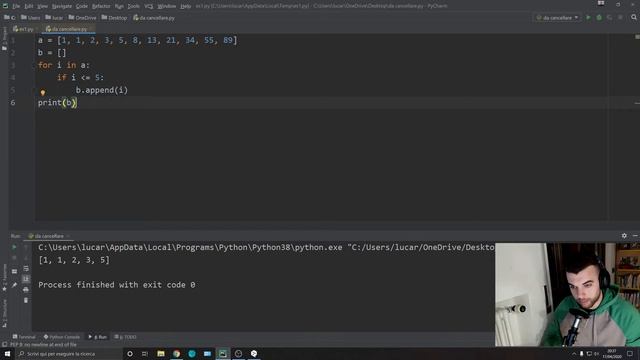The width and height of the screenshot is (640, 360).
Task: Open the VCS menu
Action: pyautogui.click(x=149, y=6)
